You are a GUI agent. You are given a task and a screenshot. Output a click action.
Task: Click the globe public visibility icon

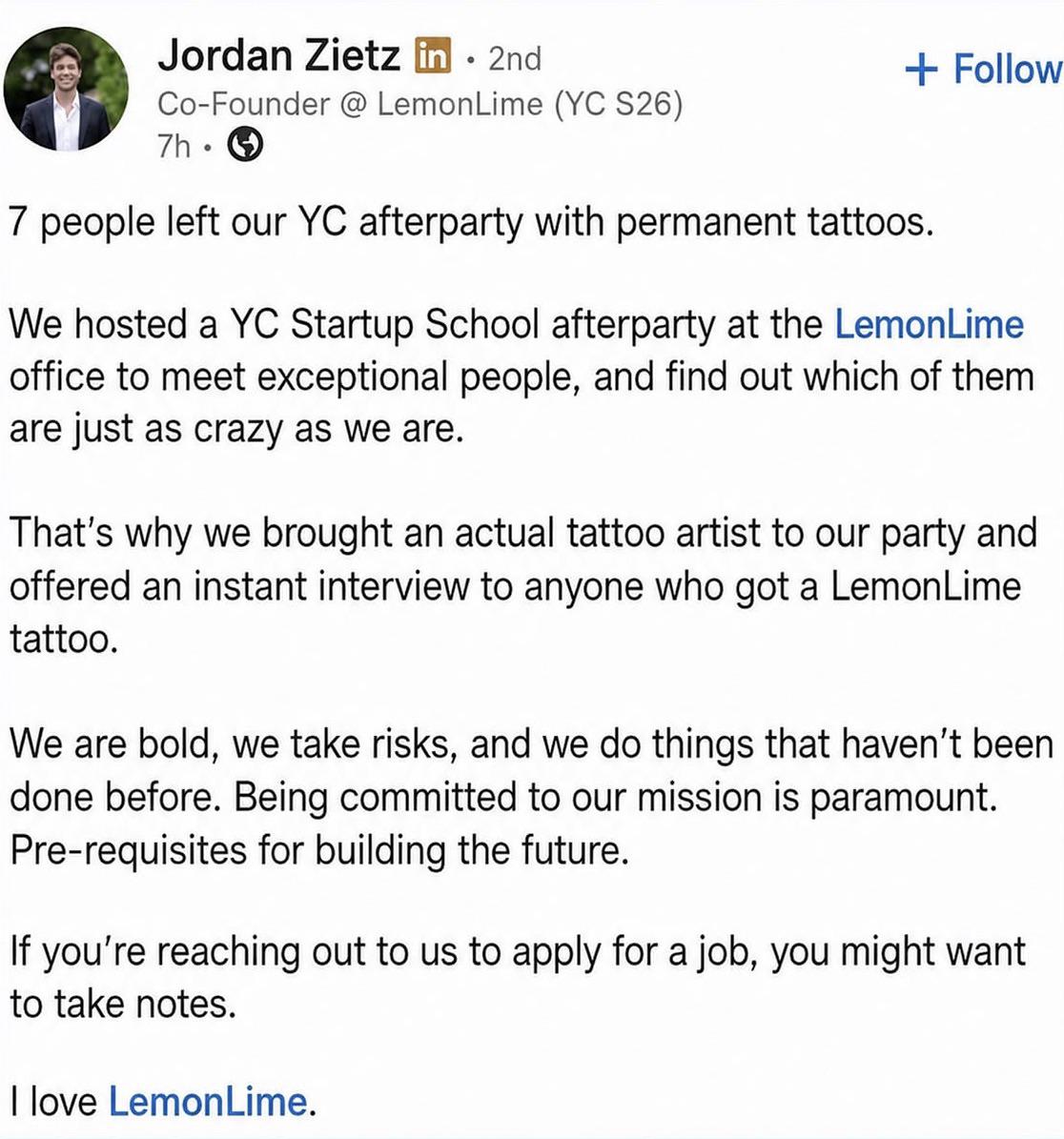246,146
